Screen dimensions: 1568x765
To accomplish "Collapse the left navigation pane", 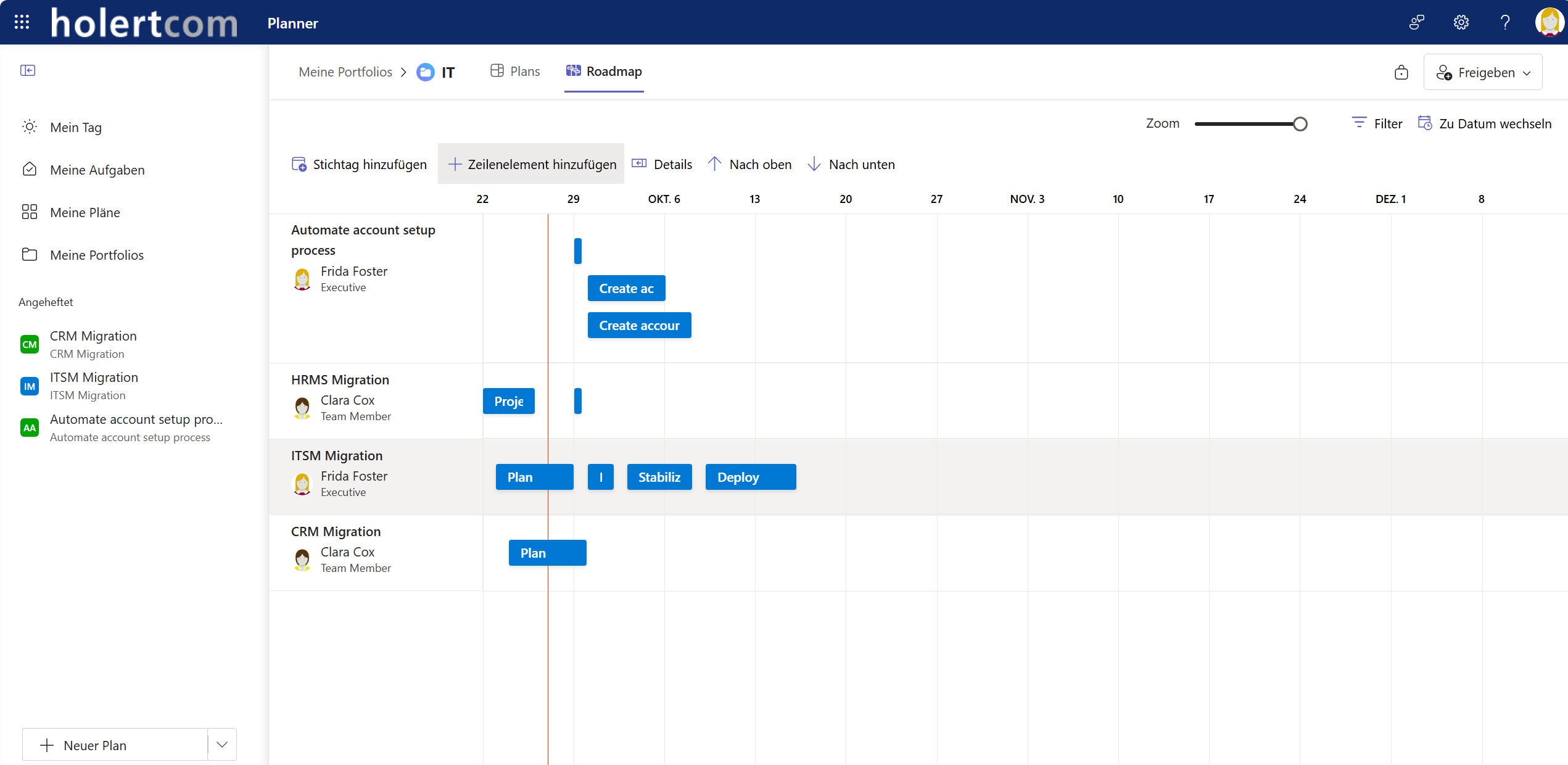I will click(28, 70).
